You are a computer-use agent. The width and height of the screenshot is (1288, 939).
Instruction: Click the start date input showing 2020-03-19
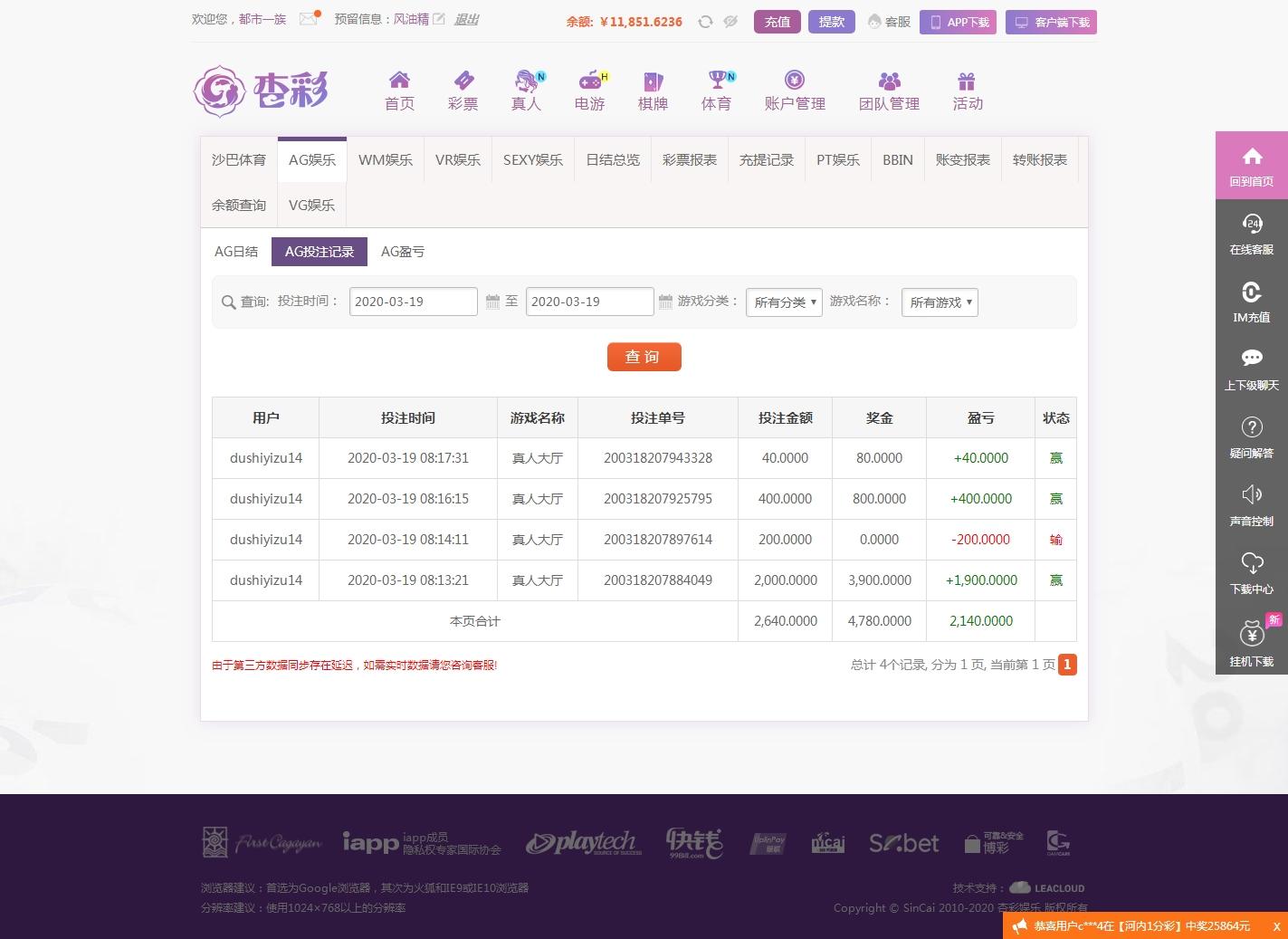pyautogui.click(x=413, y=302)
